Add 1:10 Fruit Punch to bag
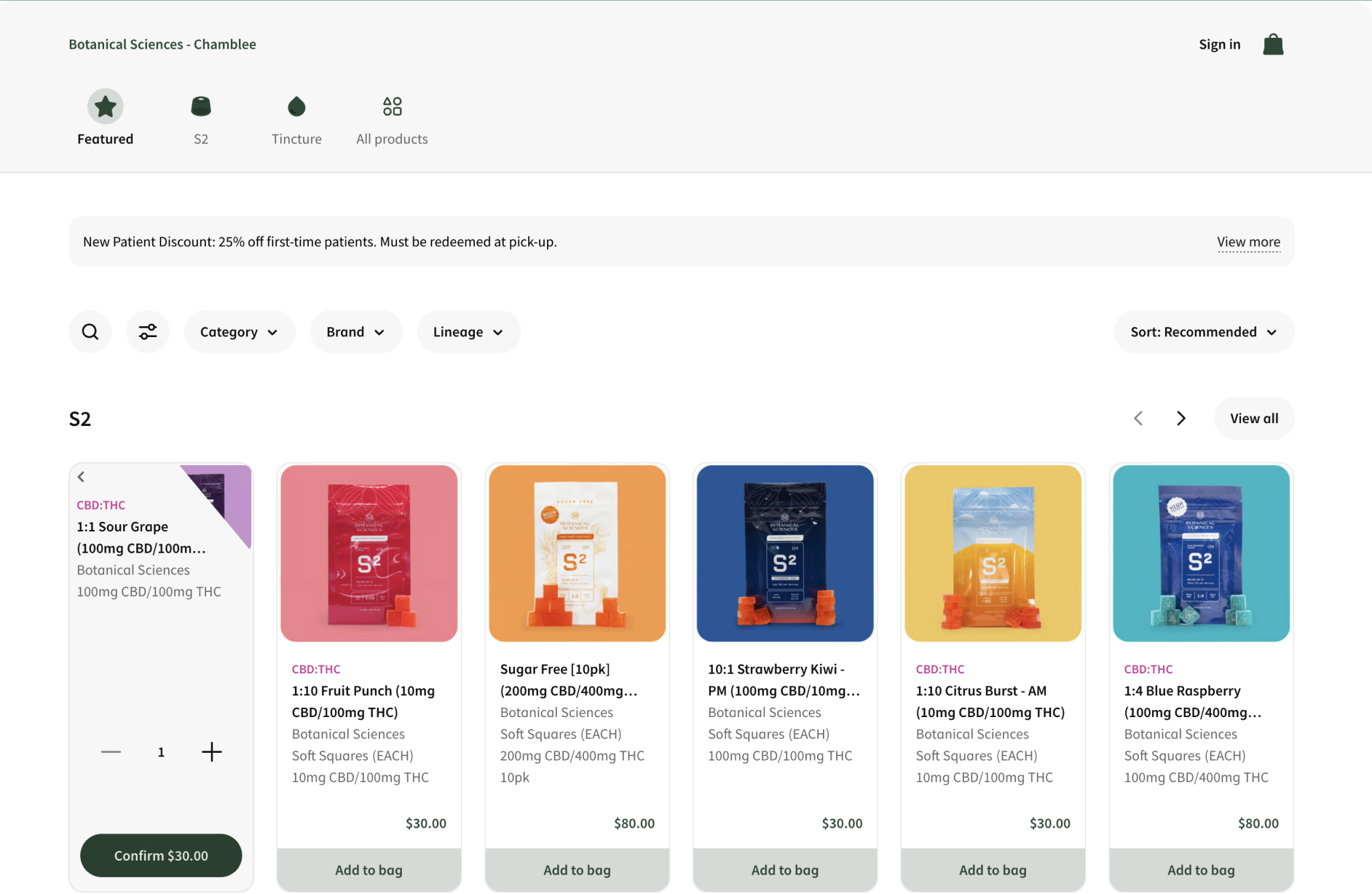 click(369, 870)
